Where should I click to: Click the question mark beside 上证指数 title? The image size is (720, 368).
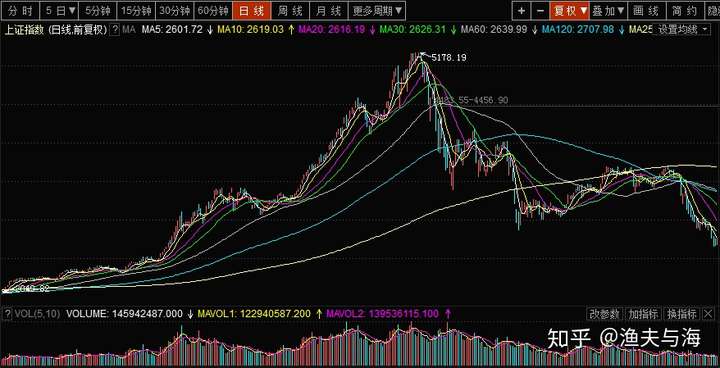pos(115,30)
